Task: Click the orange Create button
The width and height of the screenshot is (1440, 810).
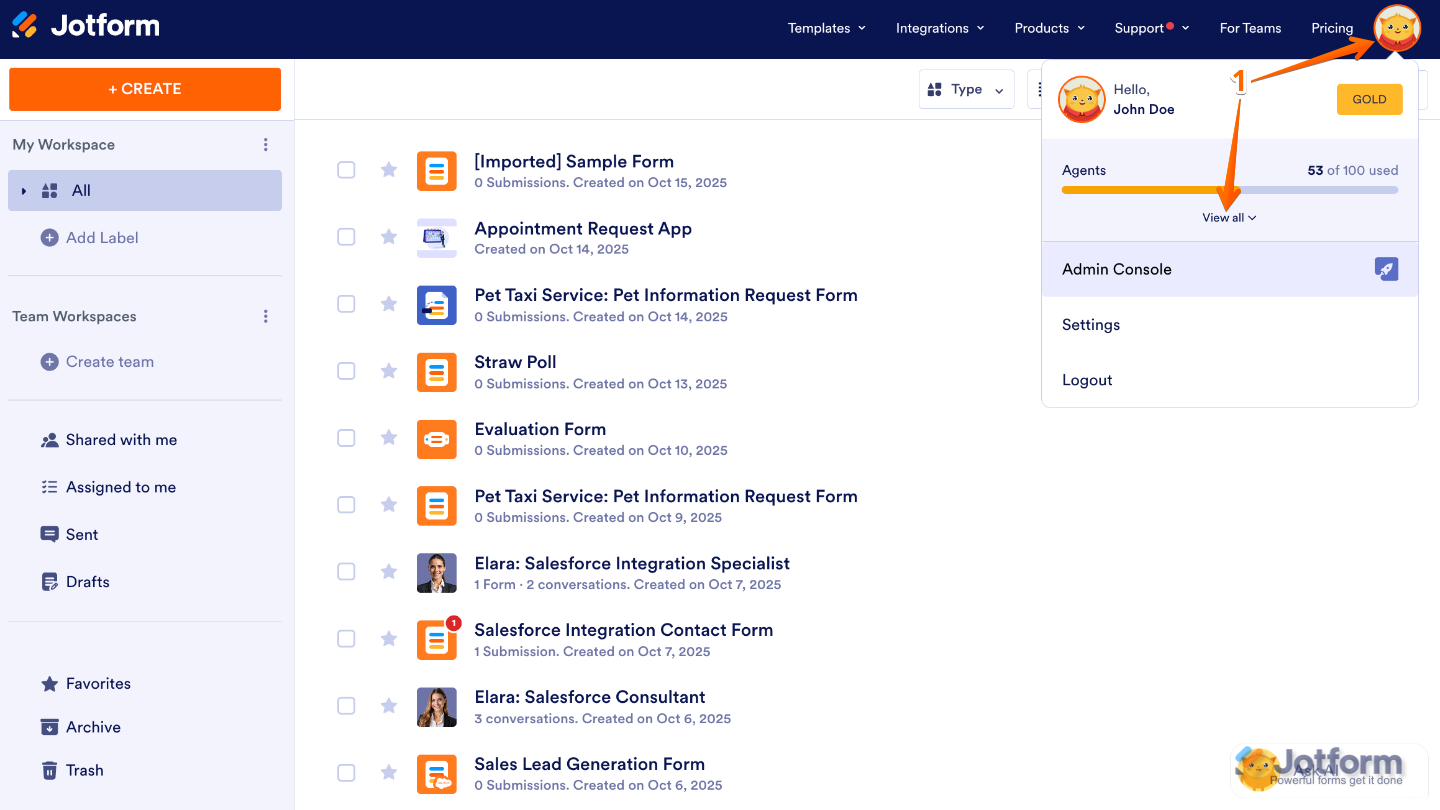Action: click(x=145, y=89)
